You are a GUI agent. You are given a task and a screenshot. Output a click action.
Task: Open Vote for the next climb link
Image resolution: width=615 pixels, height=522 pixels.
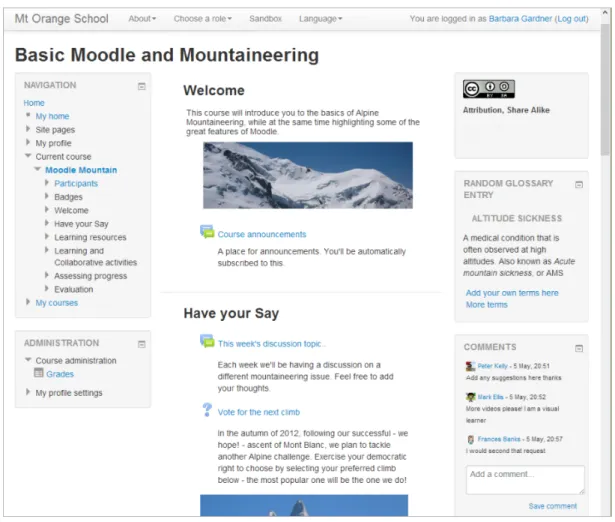[x=258, y=412]
